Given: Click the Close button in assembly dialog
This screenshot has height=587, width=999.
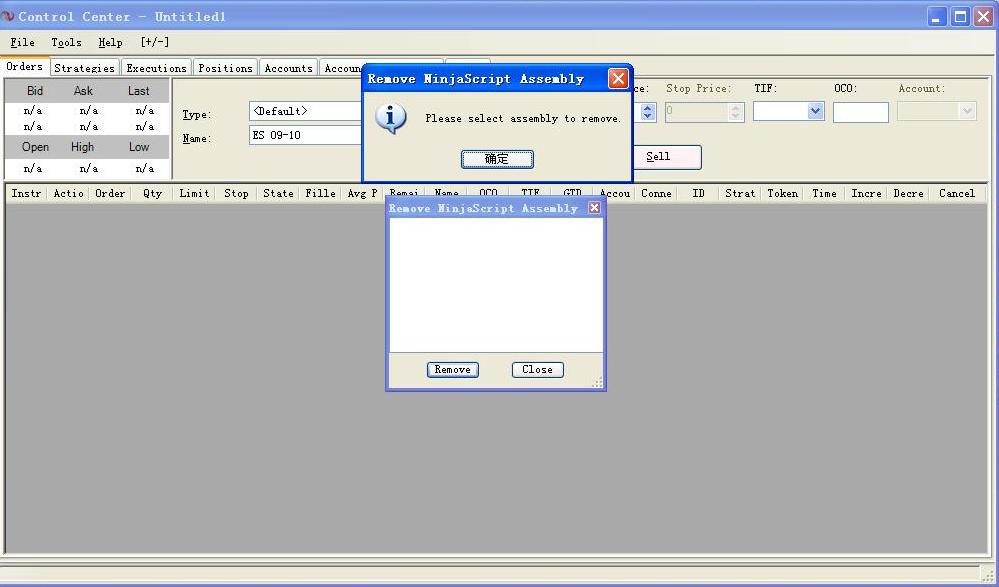Looking at the screenshot, I should (x=537, y=370).
